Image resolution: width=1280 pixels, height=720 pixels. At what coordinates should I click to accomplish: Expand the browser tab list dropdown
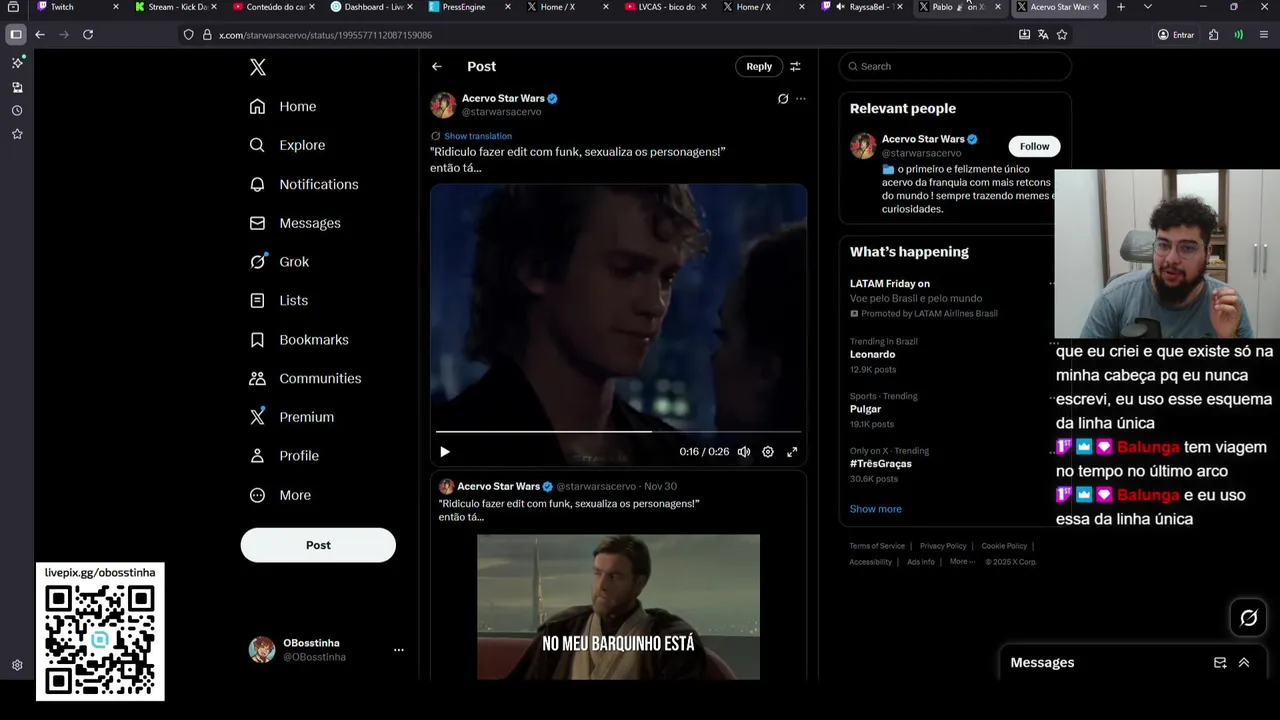(1147, 7)
